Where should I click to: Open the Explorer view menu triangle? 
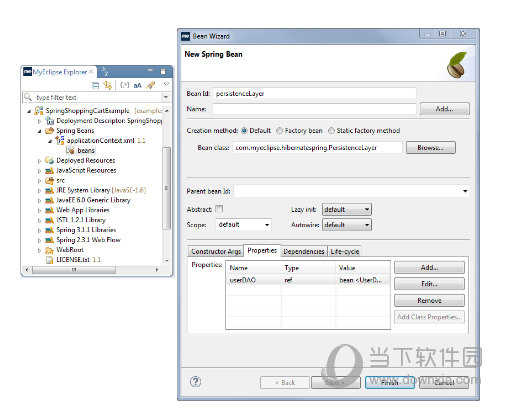[x=166, y=84]
